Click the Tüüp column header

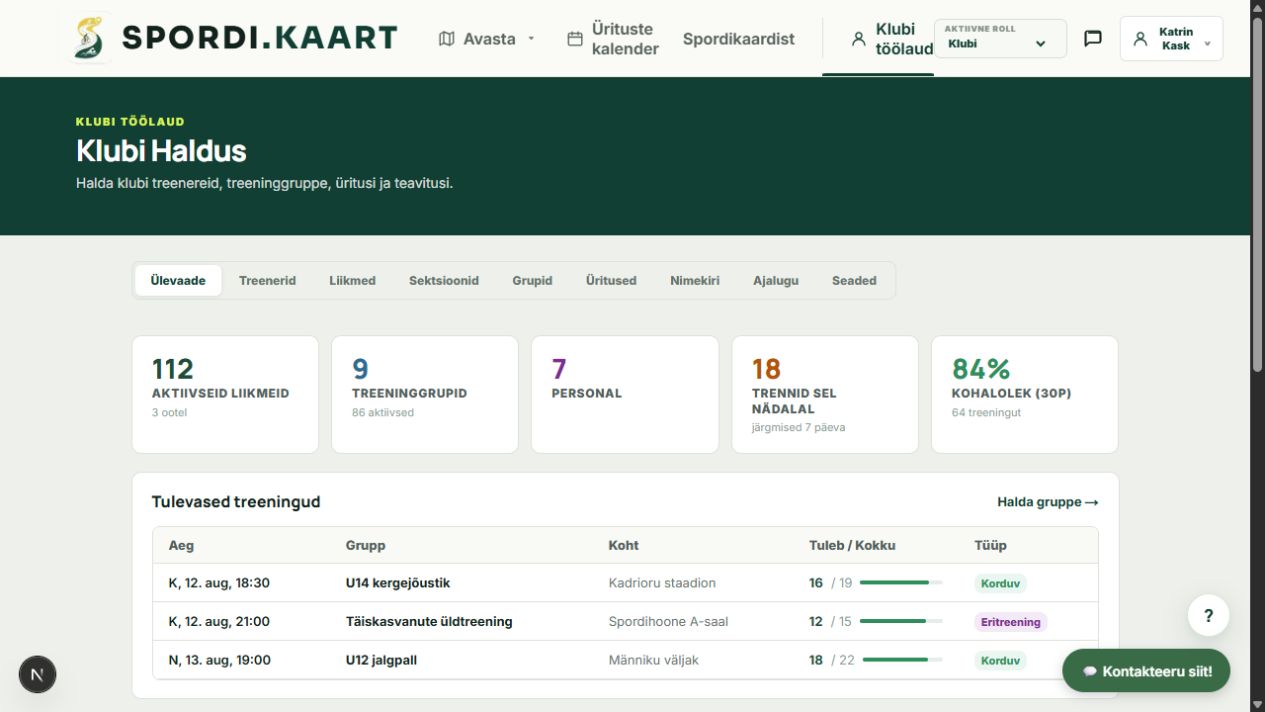click(x=991, y=545)
